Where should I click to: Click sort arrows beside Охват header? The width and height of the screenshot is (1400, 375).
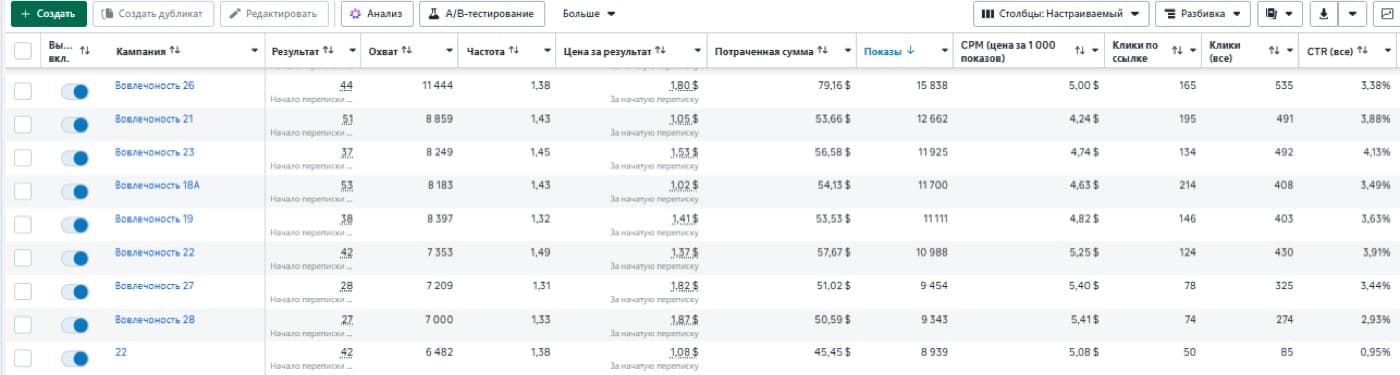407,50
